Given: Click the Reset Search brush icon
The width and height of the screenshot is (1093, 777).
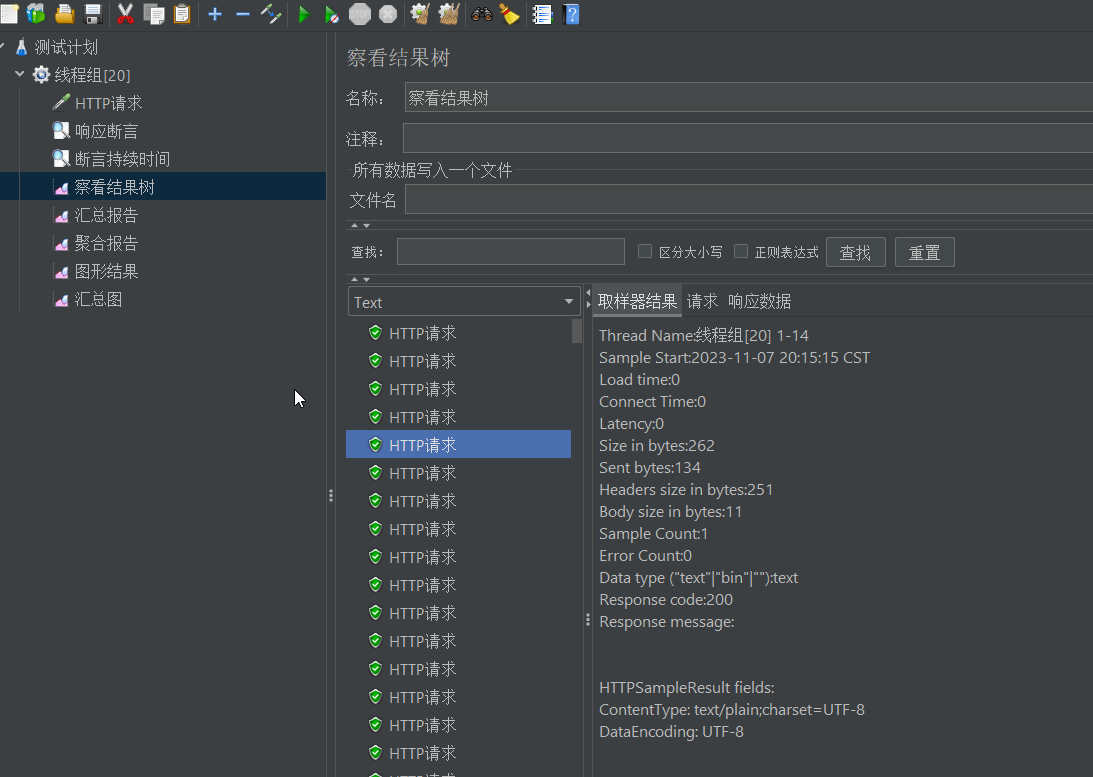Looking at the screenshot, I should [x=510, y=14].
